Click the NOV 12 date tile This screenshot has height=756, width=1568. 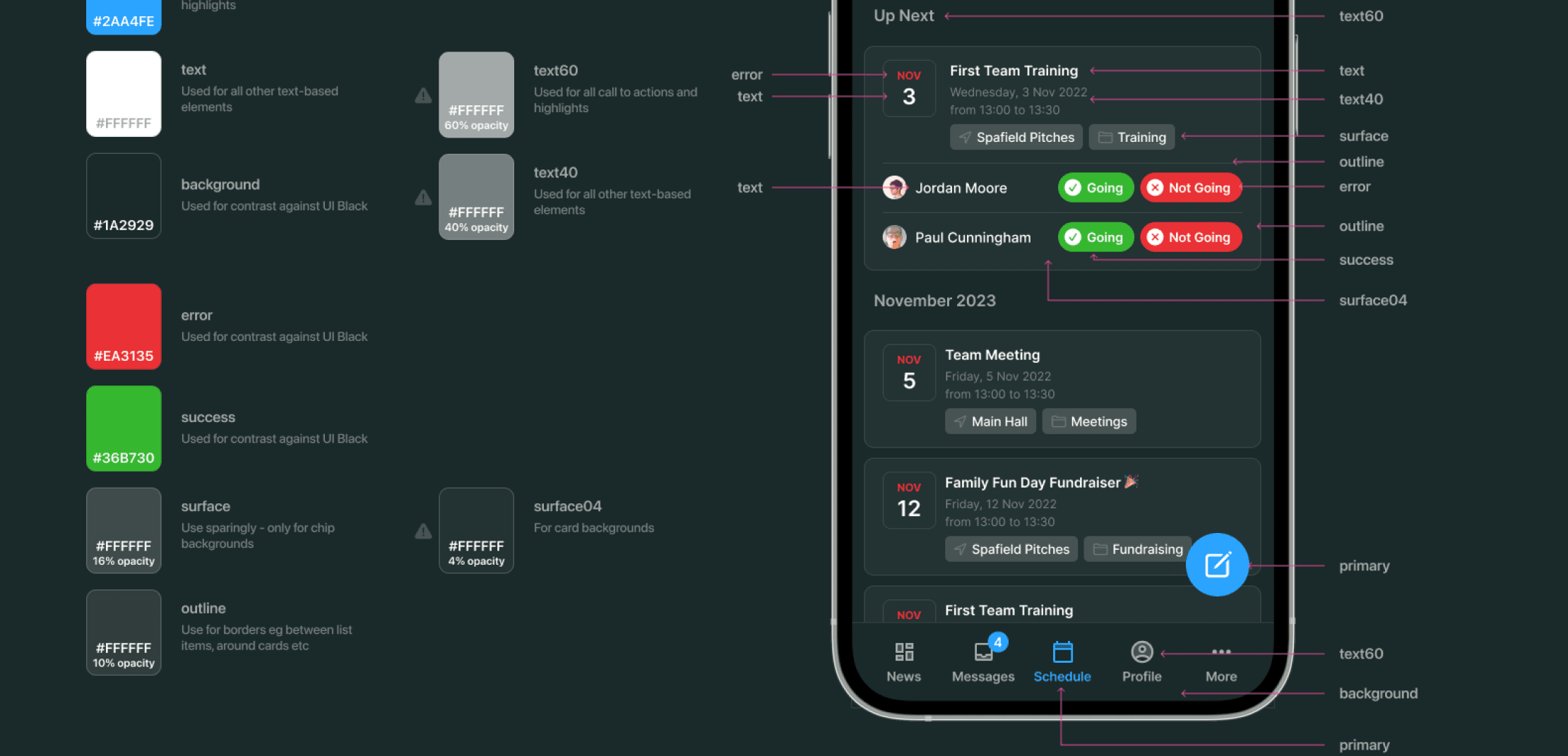point(909,500)
